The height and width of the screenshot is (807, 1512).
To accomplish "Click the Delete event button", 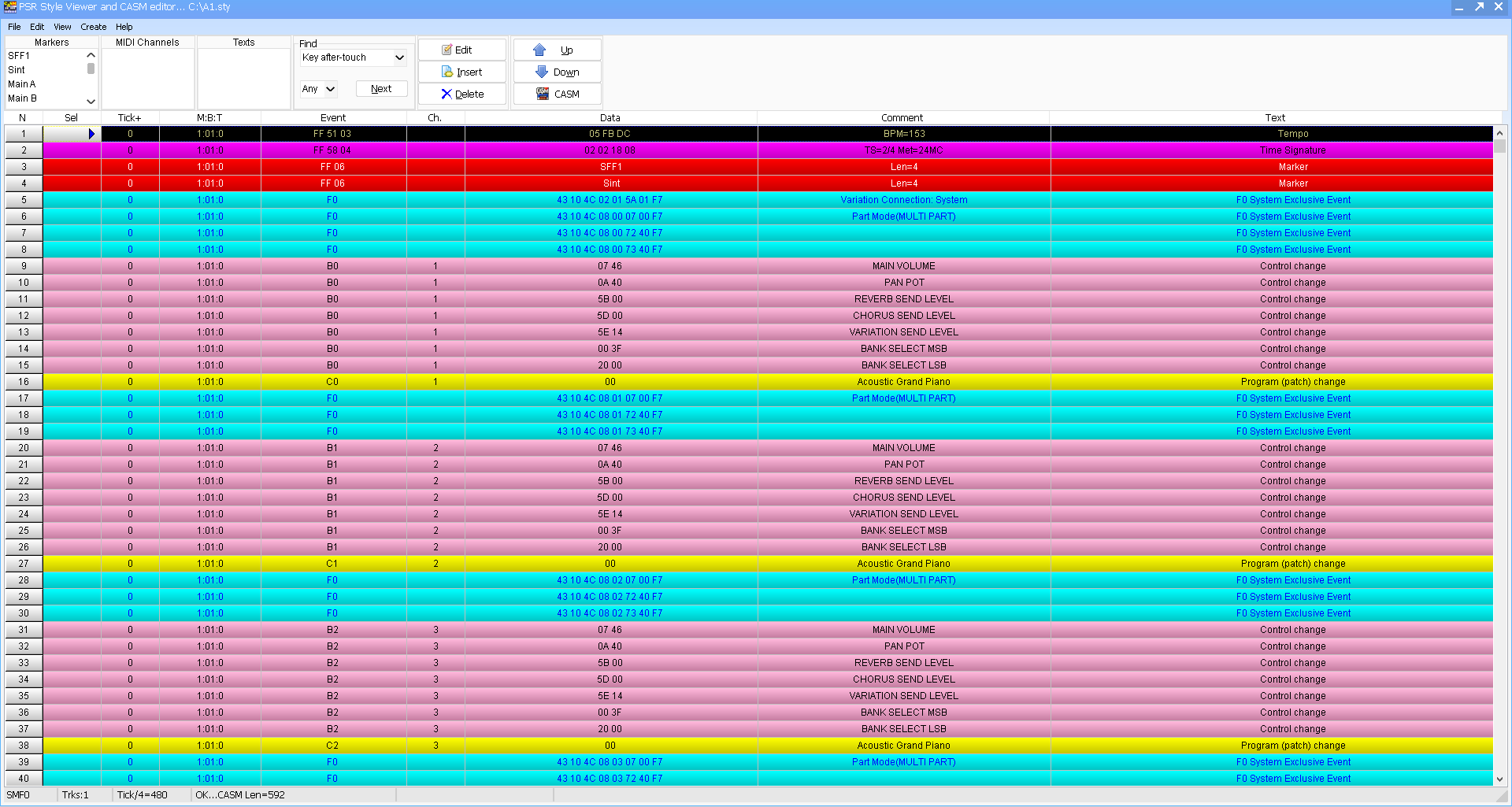I will tap(462, 94).
